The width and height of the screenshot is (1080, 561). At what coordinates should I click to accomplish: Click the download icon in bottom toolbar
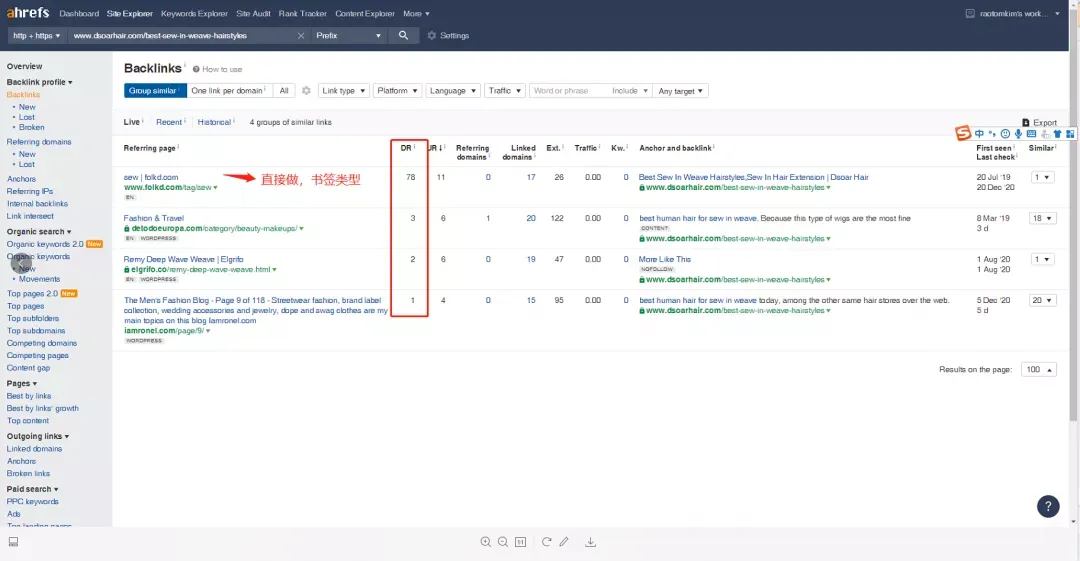click(x=590, y=542)
